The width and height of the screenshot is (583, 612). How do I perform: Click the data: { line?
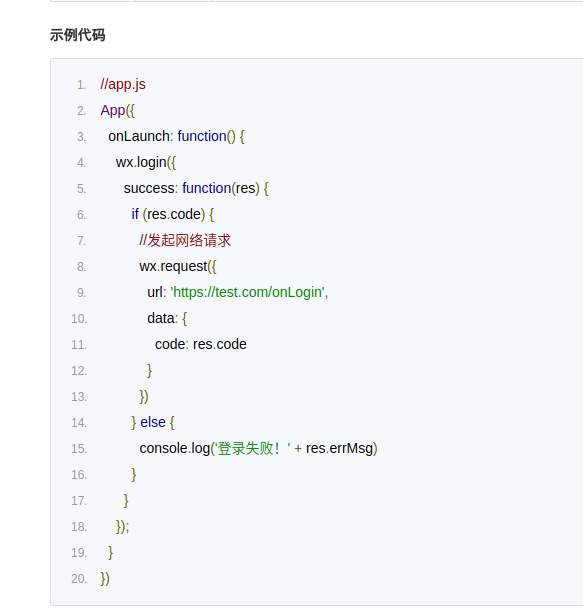click(167, 318)
